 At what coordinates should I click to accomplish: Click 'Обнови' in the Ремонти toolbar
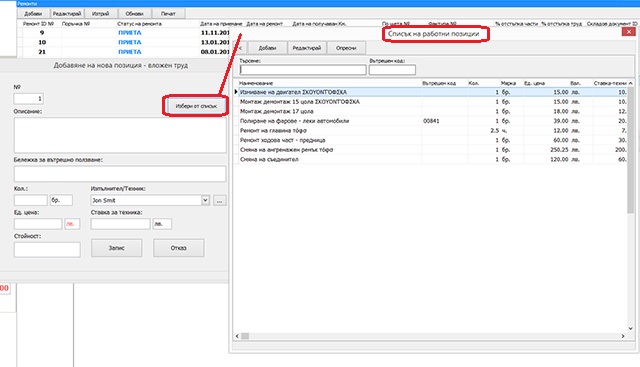tap(134, 13)
